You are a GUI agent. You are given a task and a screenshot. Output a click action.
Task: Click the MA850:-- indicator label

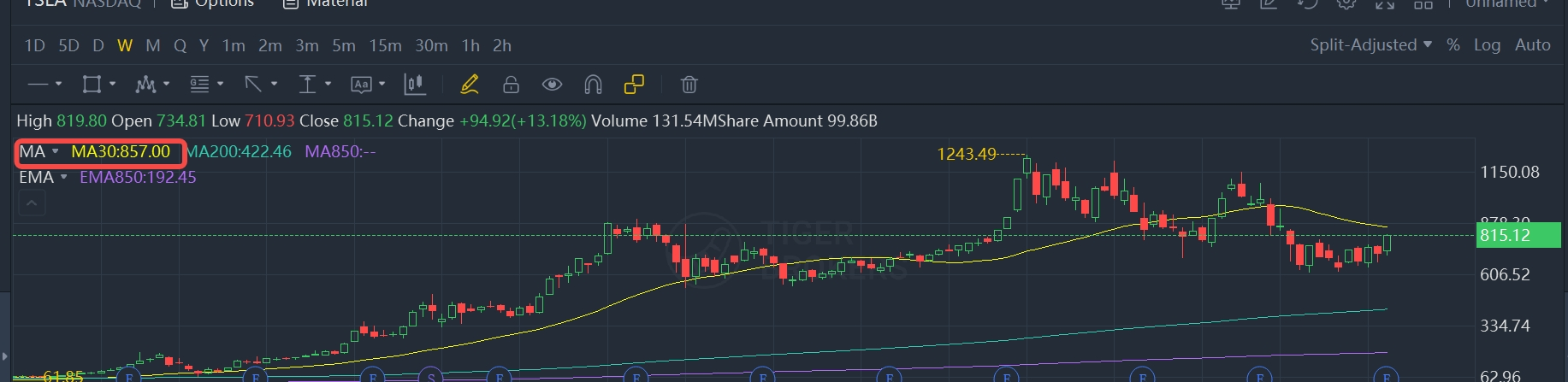click(340, 151)
